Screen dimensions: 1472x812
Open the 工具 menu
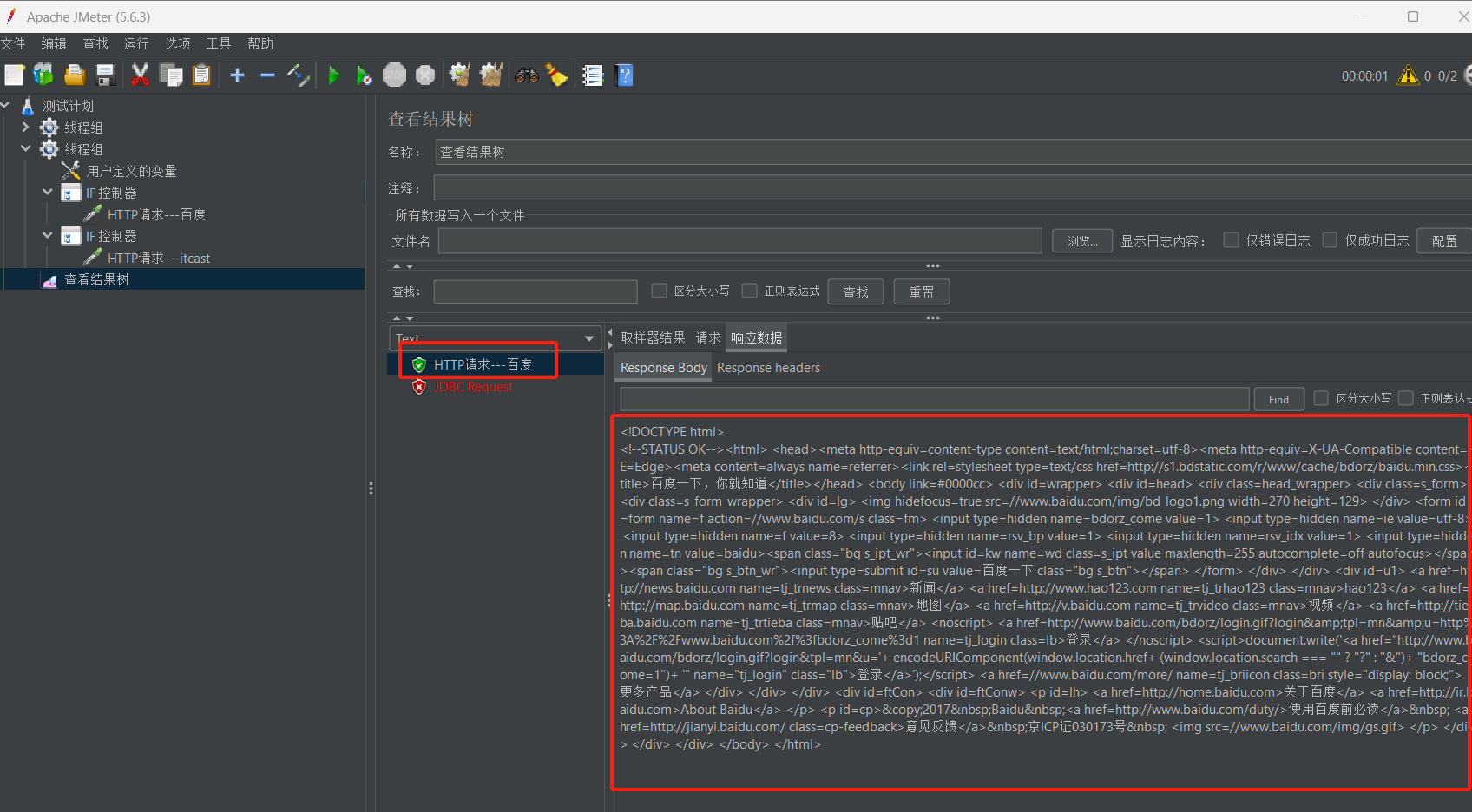click(219, 43)
